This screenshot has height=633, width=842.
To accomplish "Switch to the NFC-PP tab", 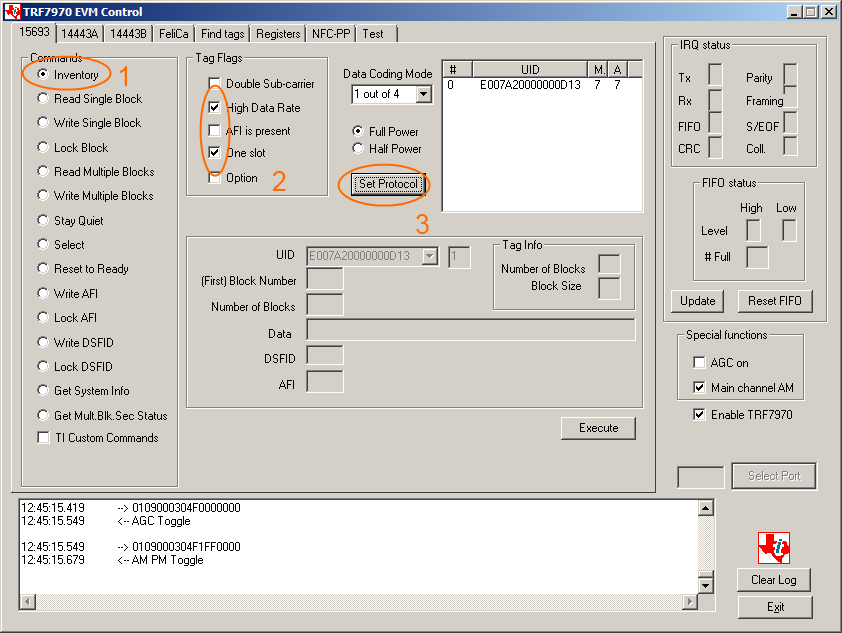I will pyautogui.click(x=331, y=34).
